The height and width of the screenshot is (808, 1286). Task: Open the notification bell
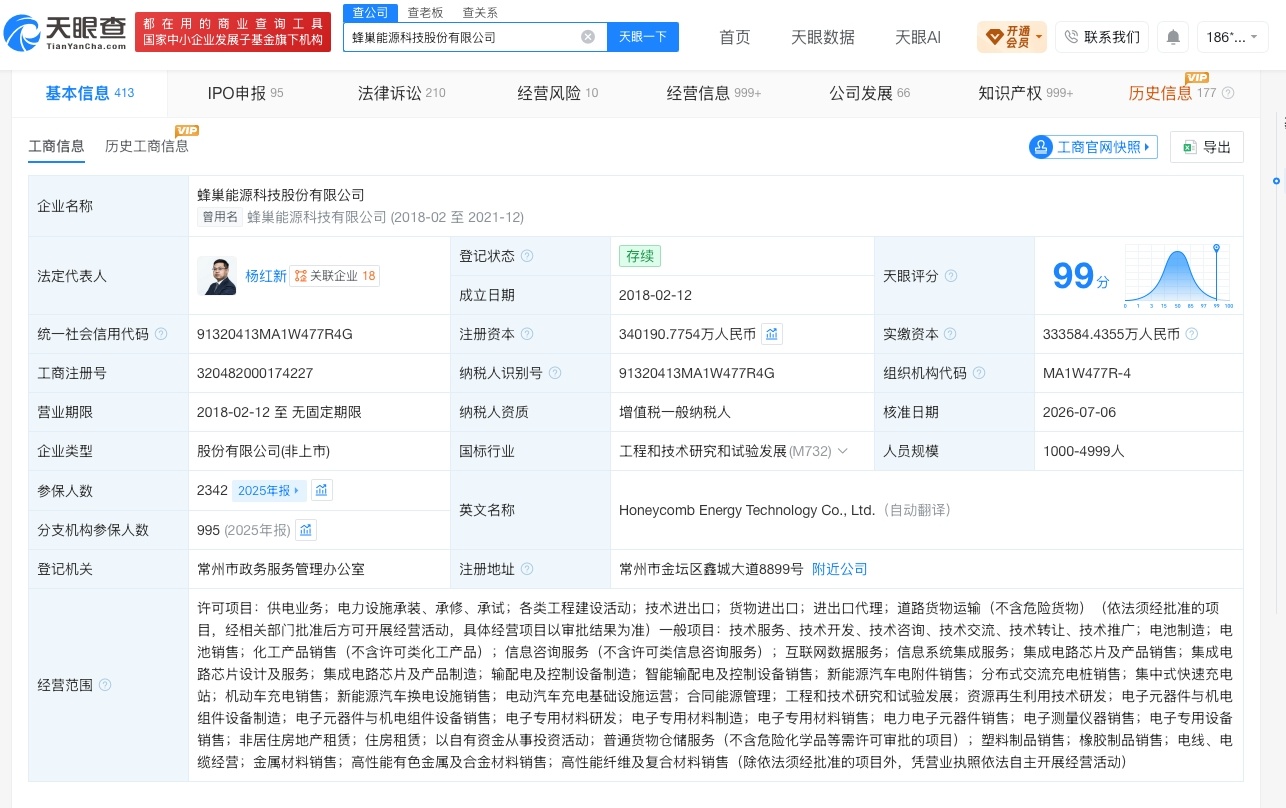click(x=1173, y=37)
